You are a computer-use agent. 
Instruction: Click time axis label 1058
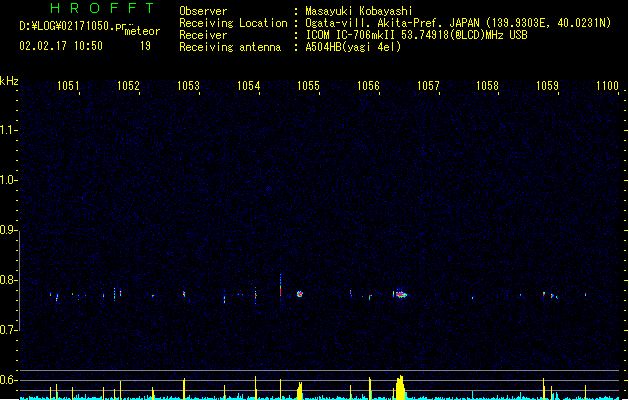487,85
